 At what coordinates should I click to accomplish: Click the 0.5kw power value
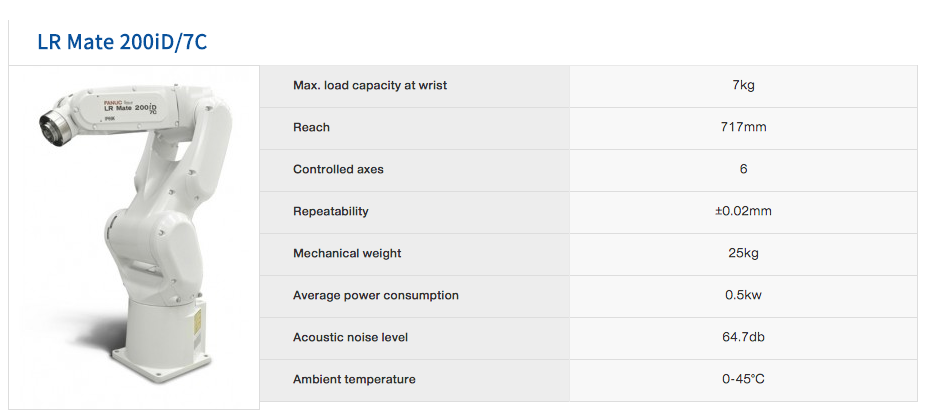[743, 295]
